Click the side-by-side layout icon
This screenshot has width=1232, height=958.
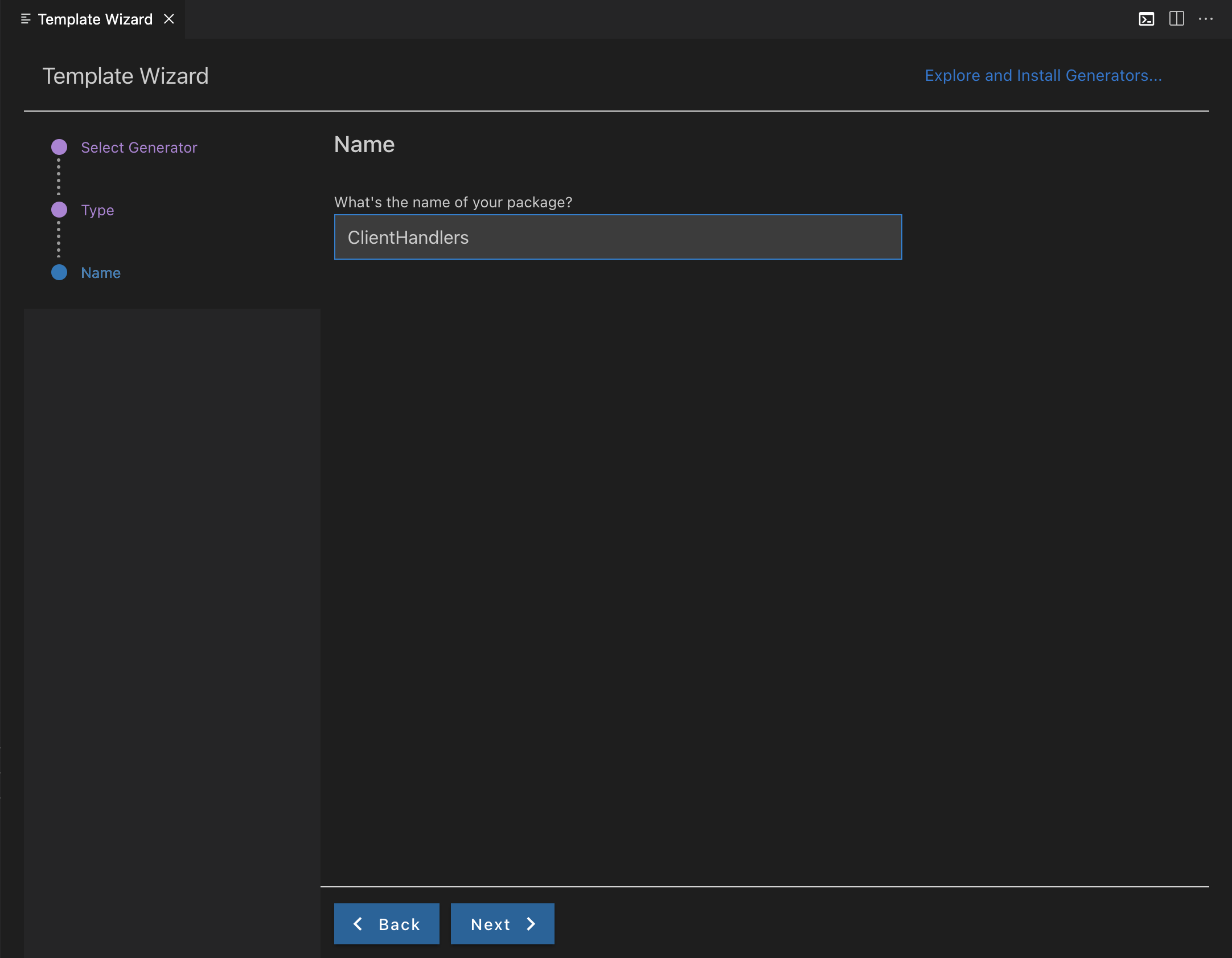pos(1177,19)
